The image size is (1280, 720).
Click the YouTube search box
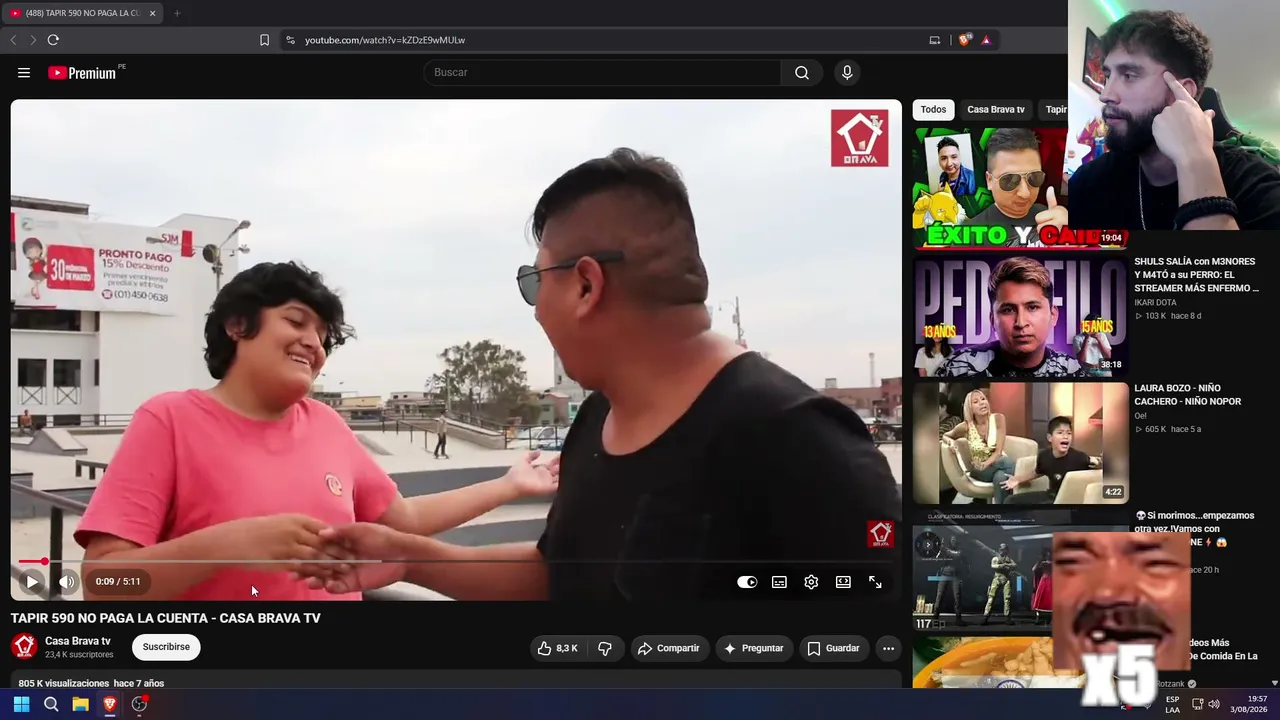(602, 72)
